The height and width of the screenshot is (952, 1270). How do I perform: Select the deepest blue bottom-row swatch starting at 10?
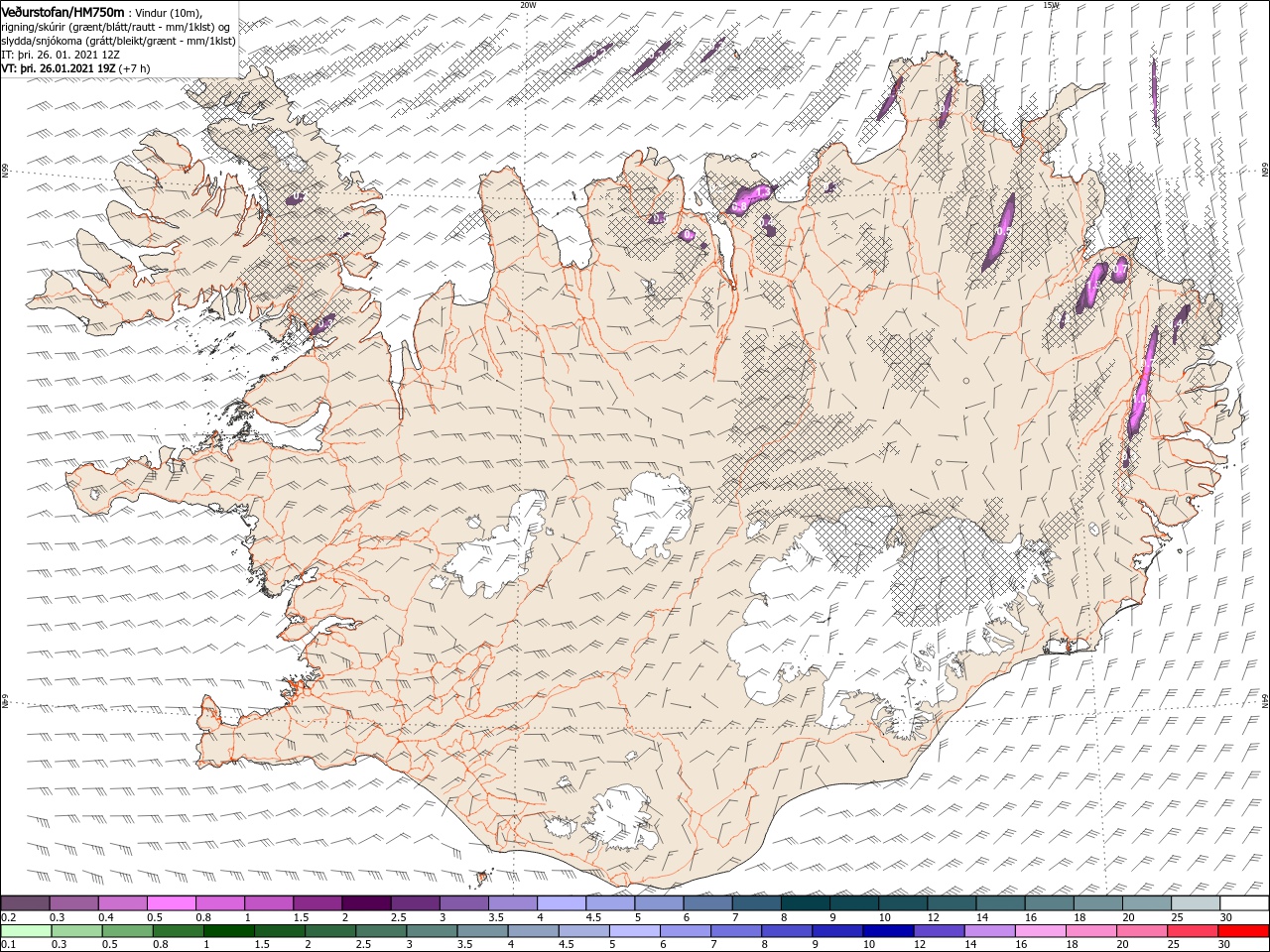point(887,931)
